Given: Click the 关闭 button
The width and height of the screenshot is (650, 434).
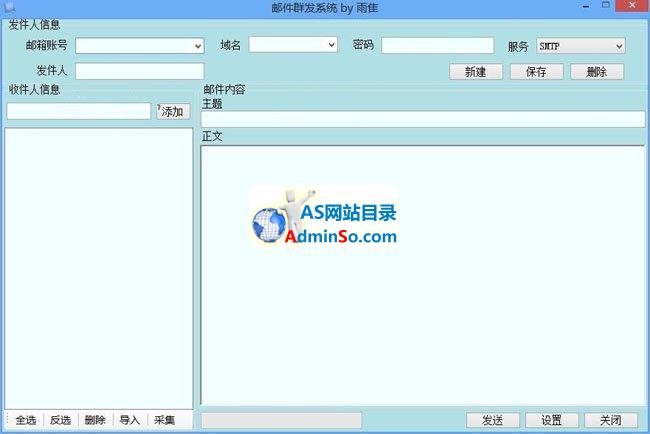Looking at the screenshot, I should tap(611, 420).
